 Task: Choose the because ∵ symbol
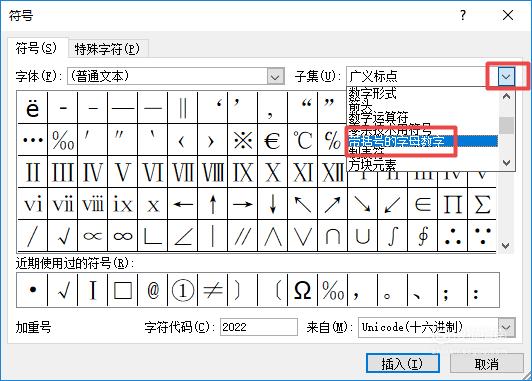[x=482, y=236]
